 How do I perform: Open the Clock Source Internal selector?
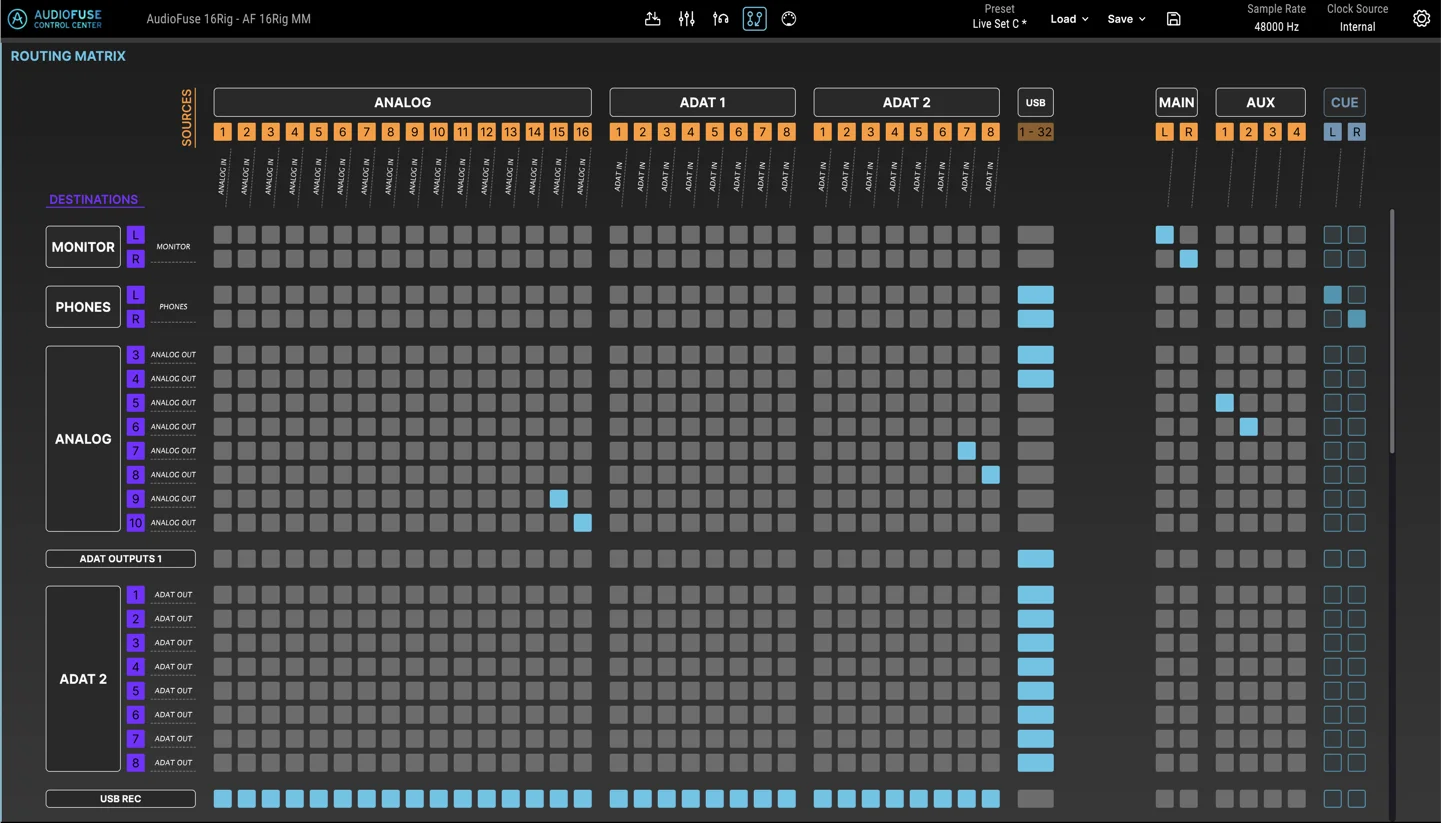pyautogui.click(x=1357, y=27)
